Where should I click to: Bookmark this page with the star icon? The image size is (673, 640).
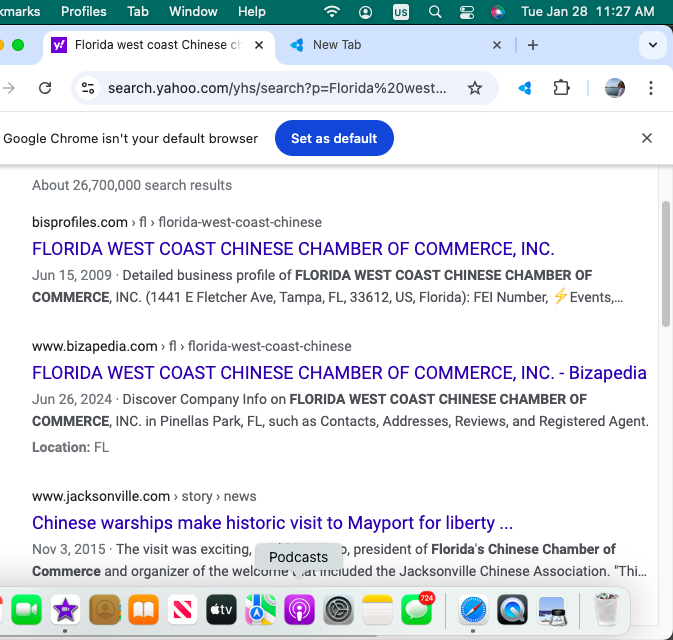[x=475, y=88]
